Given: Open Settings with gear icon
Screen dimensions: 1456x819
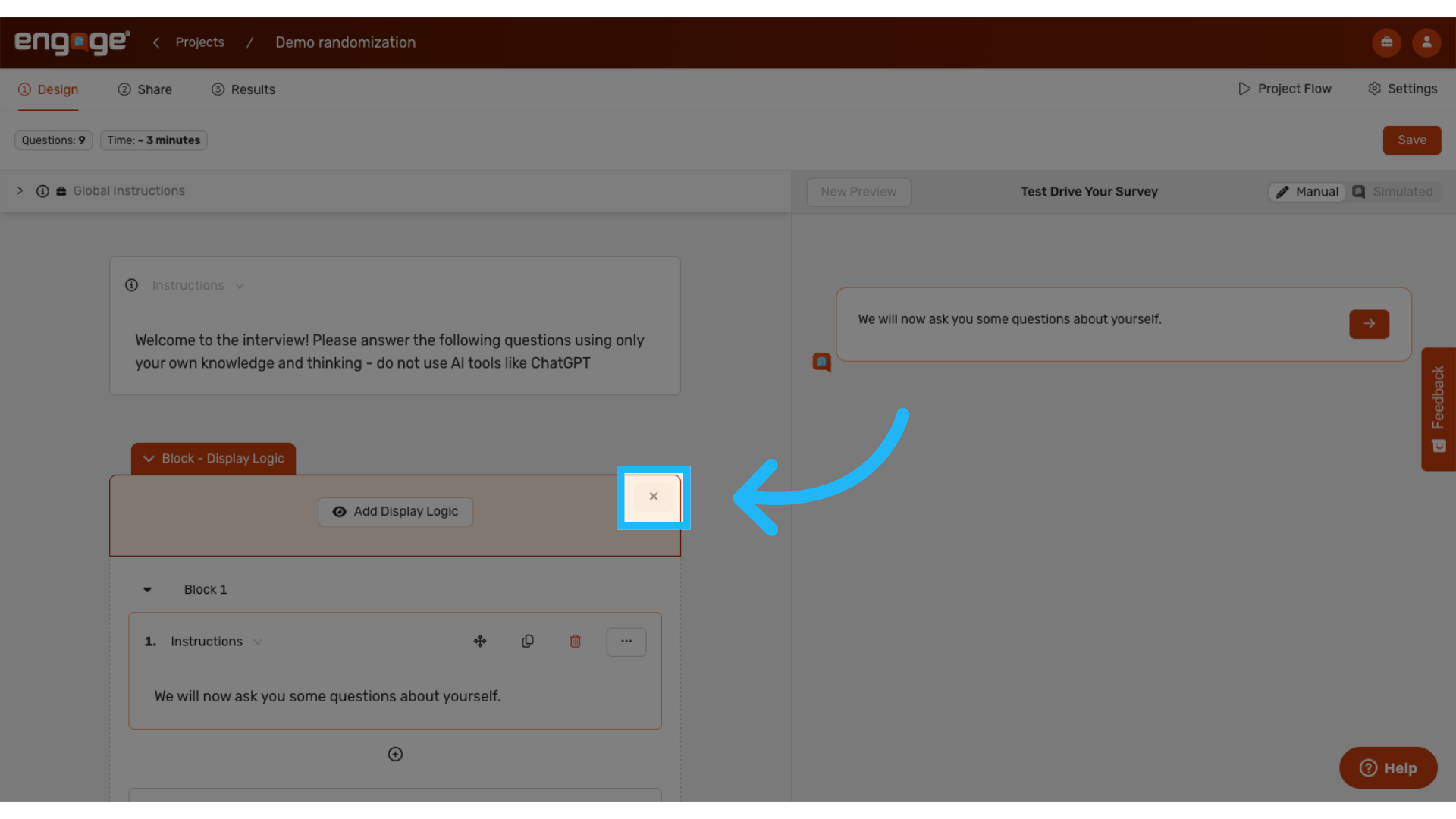Looking at the screenshot, I should 1402,89.
